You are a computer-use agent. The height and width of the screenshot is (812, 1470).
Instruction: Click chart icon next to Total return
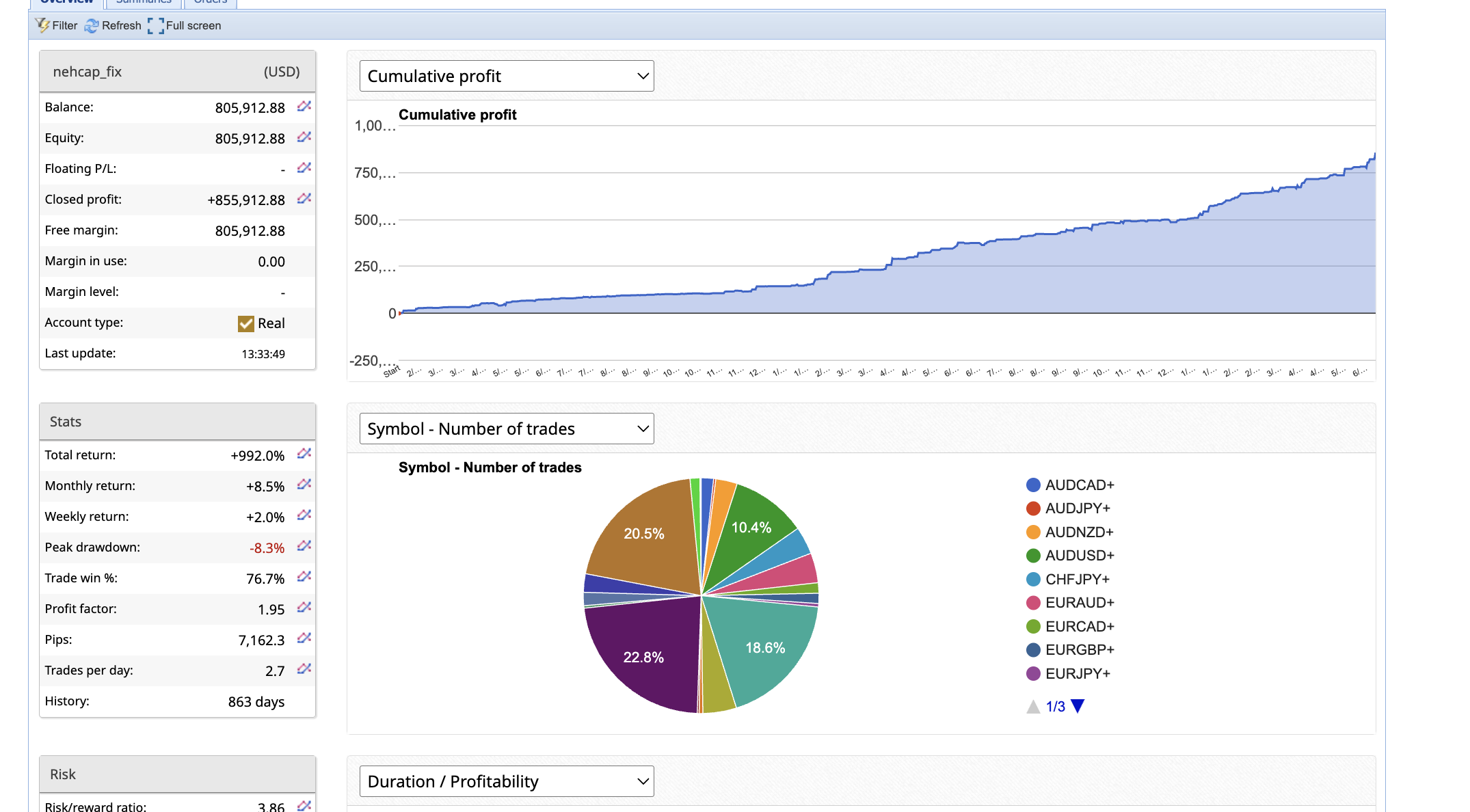(x=304, y=454)
